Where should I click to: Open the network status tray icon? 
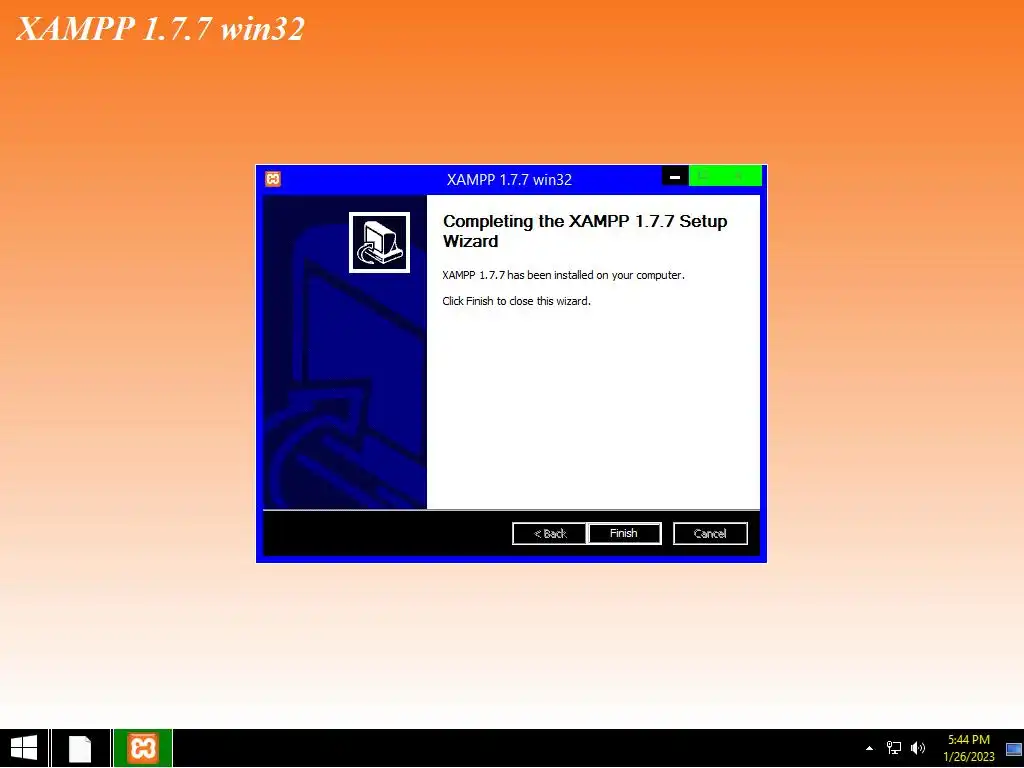coord(893,748)
